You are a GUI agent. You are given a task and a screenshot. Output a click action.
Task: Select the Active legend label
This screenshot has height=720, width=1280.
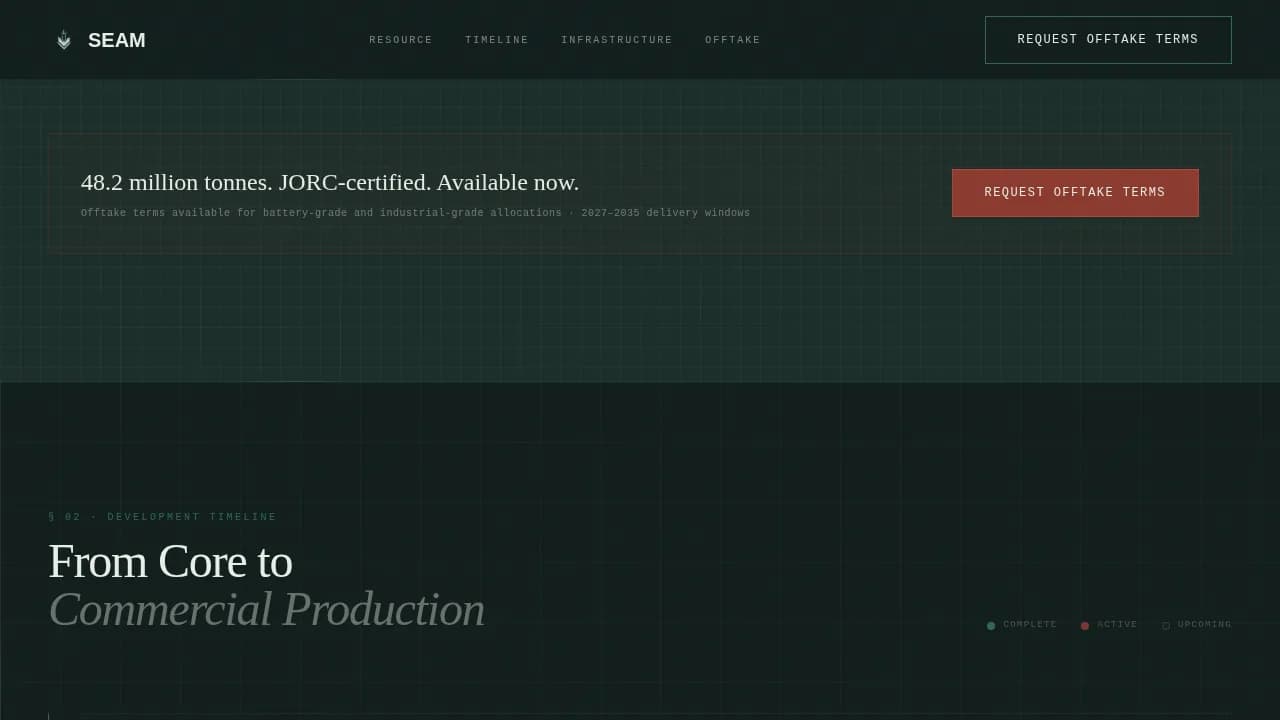pos(1117,624)
